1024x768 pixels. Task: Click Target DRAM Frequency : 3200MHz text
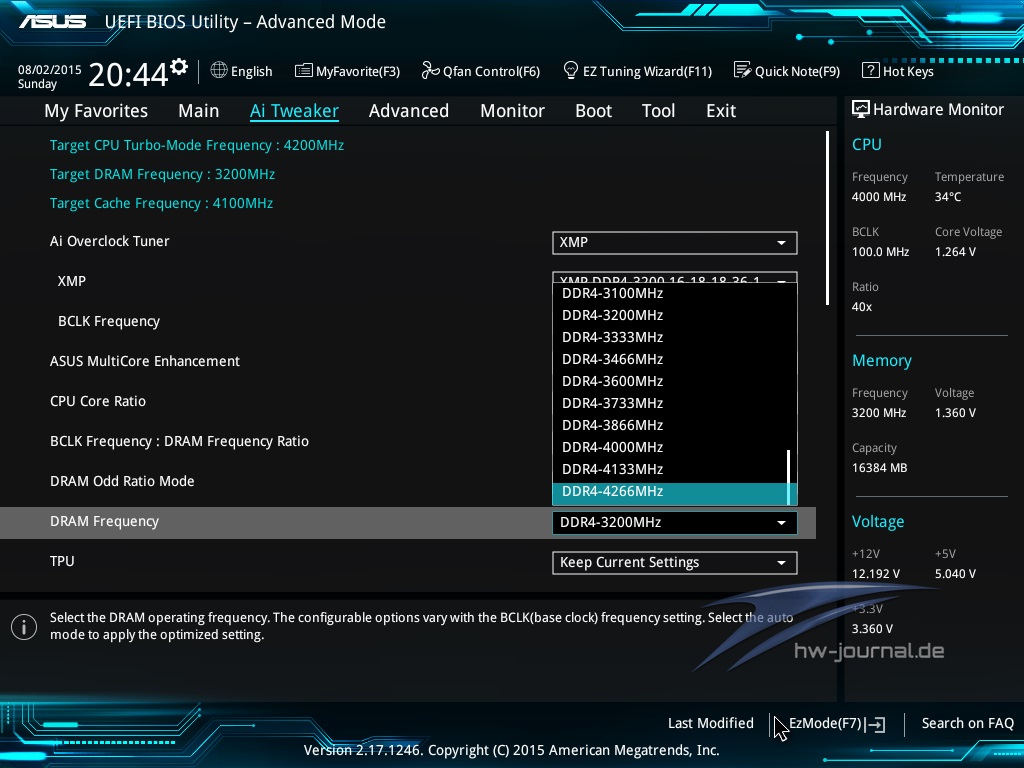pyautogui.click(x=163, y=174)
